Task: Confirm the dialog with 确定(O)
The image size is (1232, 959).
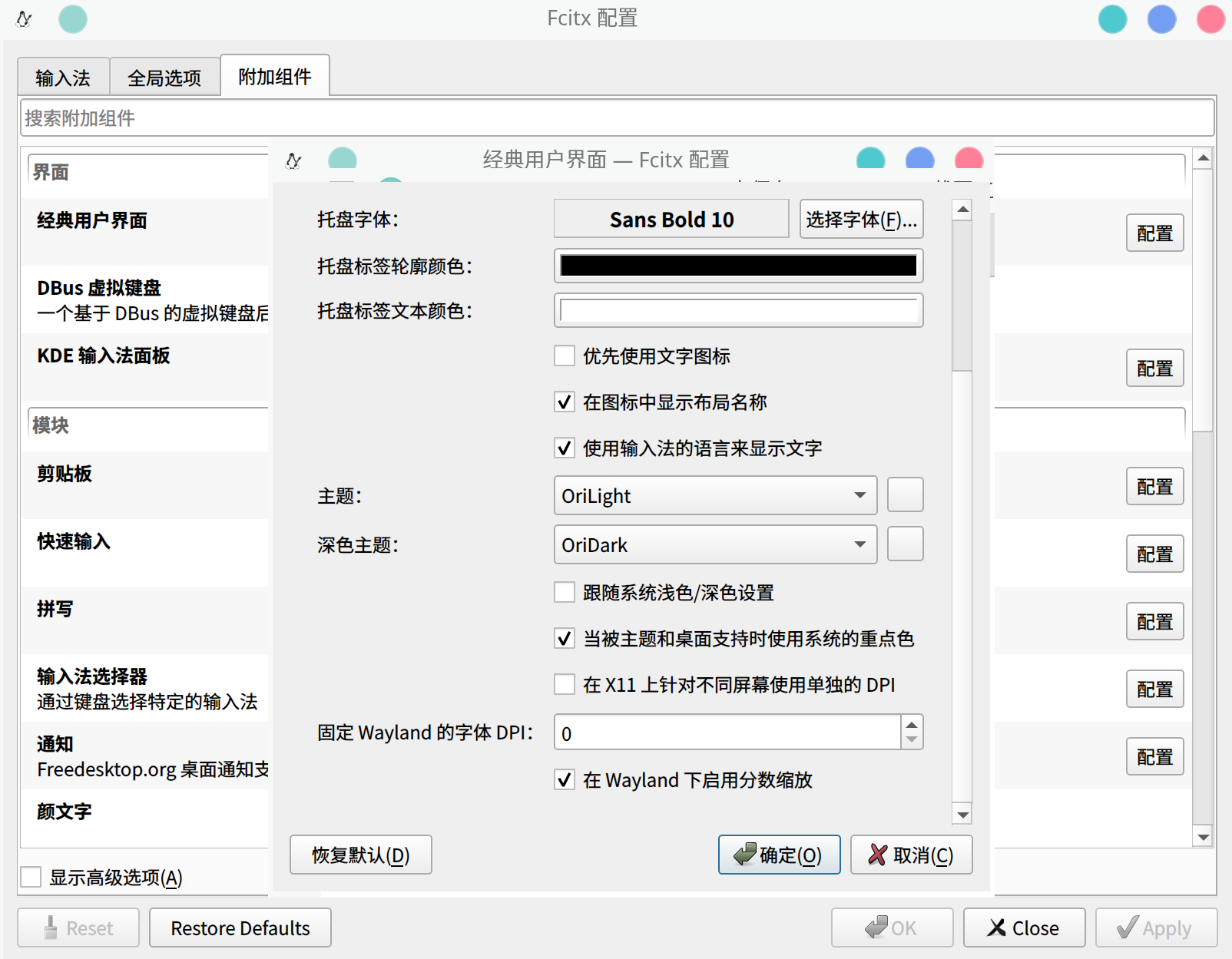Action: (x=779, y=855)
